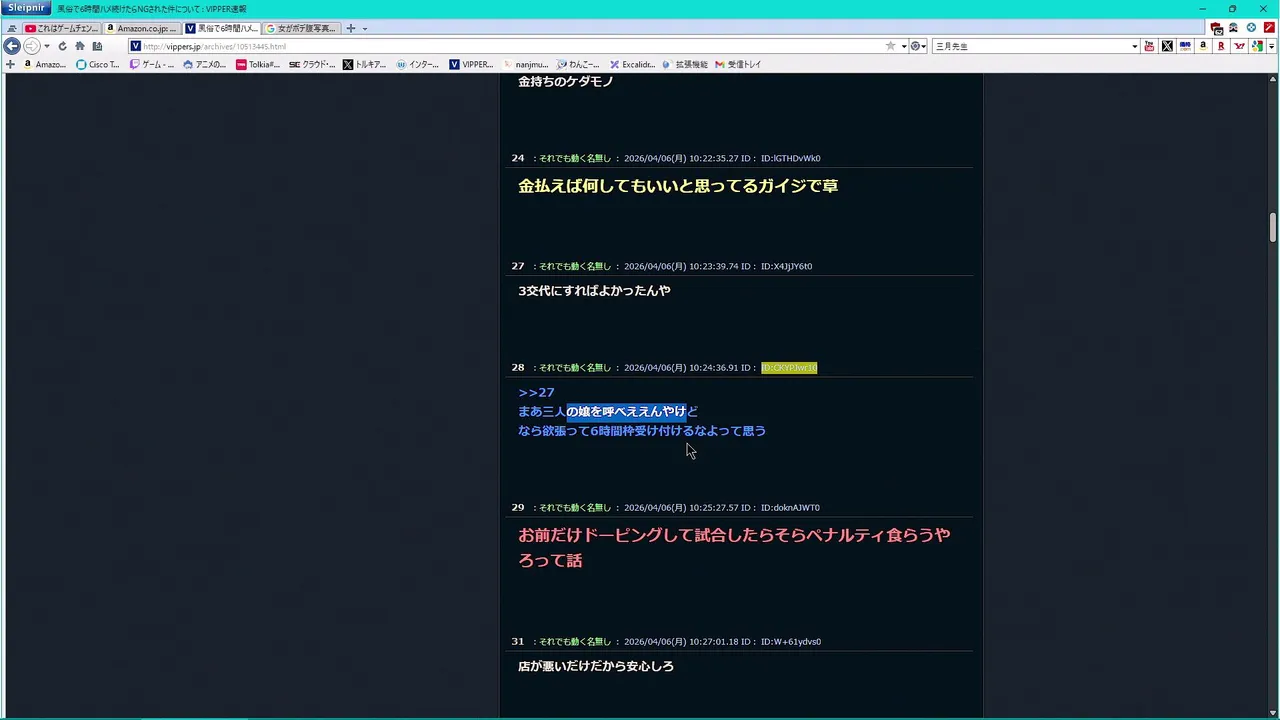Open the page history panel icon
1280x720 pixels.
point(97,46)
